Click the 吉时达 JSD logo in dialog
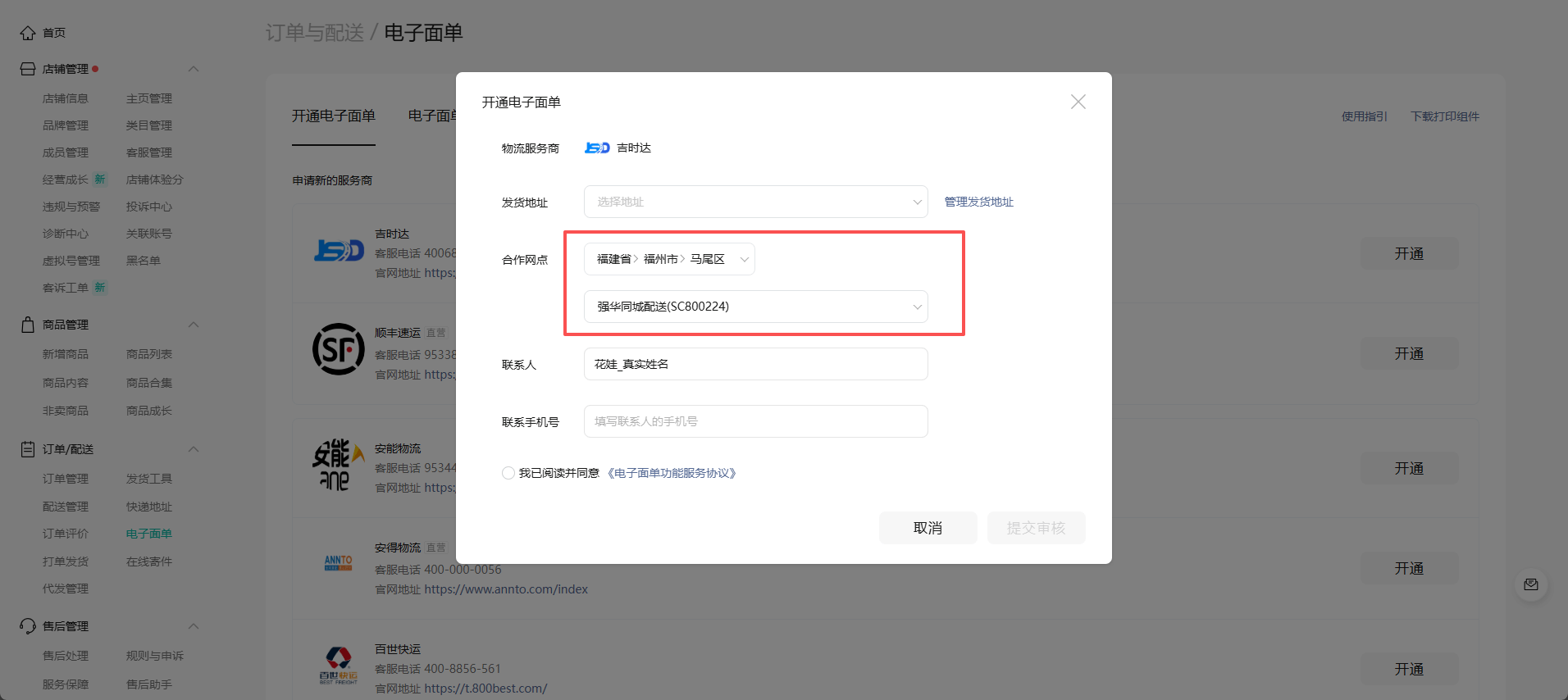Viewport: 1568px width, 700px height. 597,148
